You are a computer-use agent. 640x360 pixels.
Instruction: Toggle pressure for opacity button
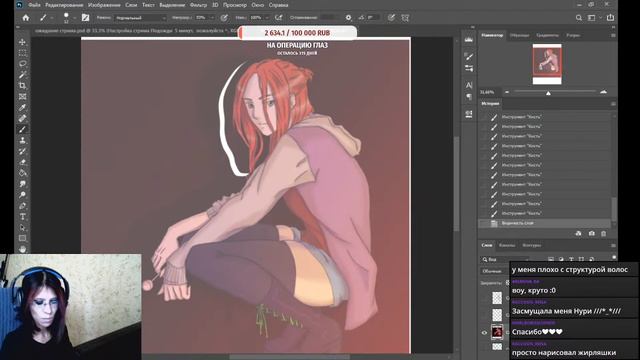224,18
